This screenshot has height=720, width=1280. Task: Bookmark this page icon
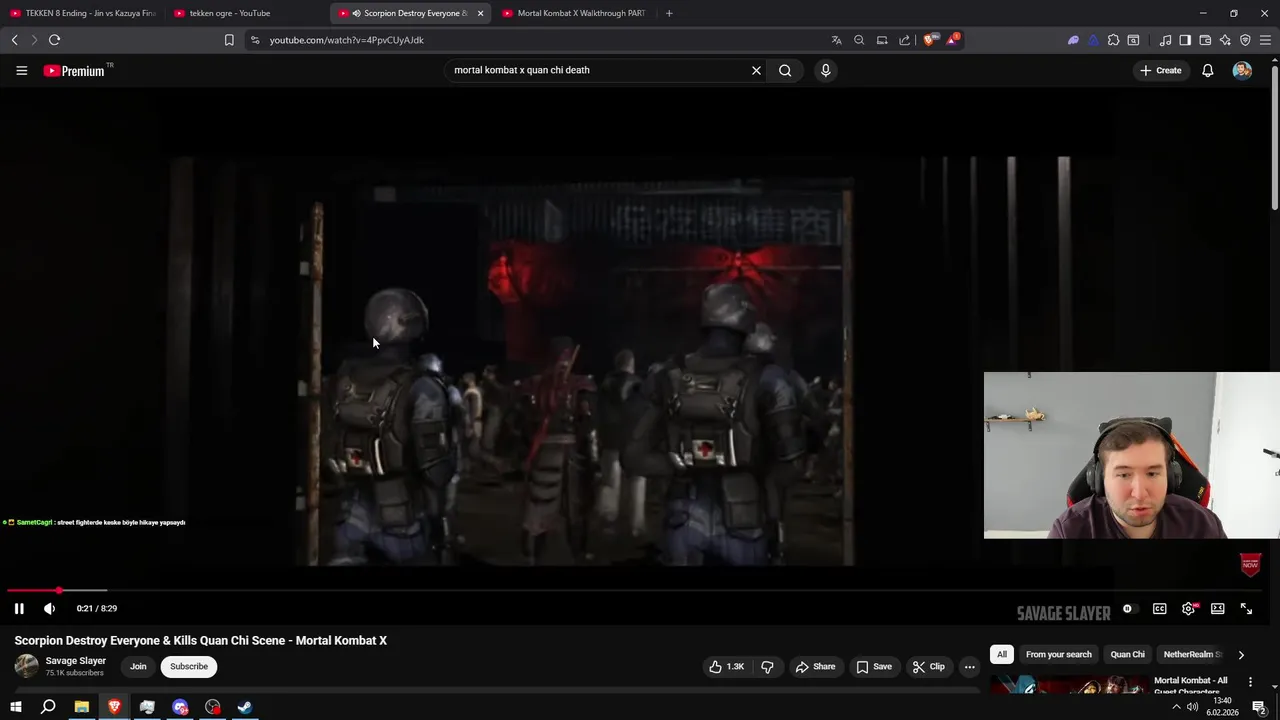tap(229, 40)
